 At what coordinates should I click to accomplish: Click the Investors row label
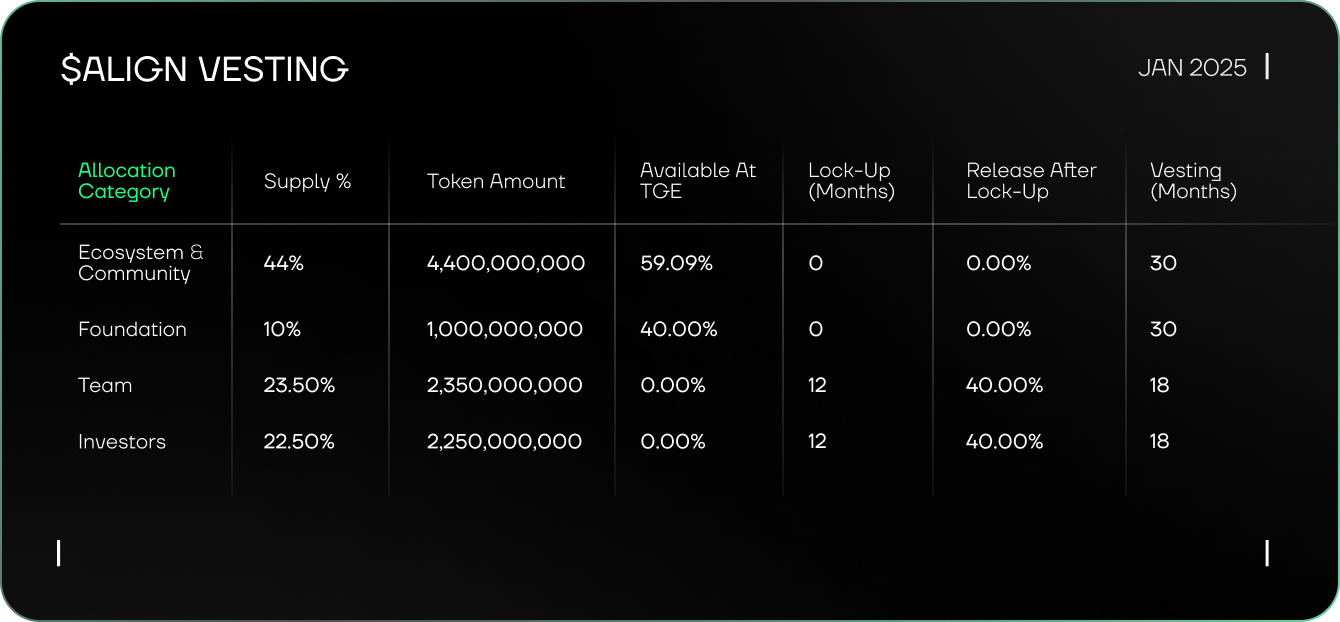tap(122, 441)
